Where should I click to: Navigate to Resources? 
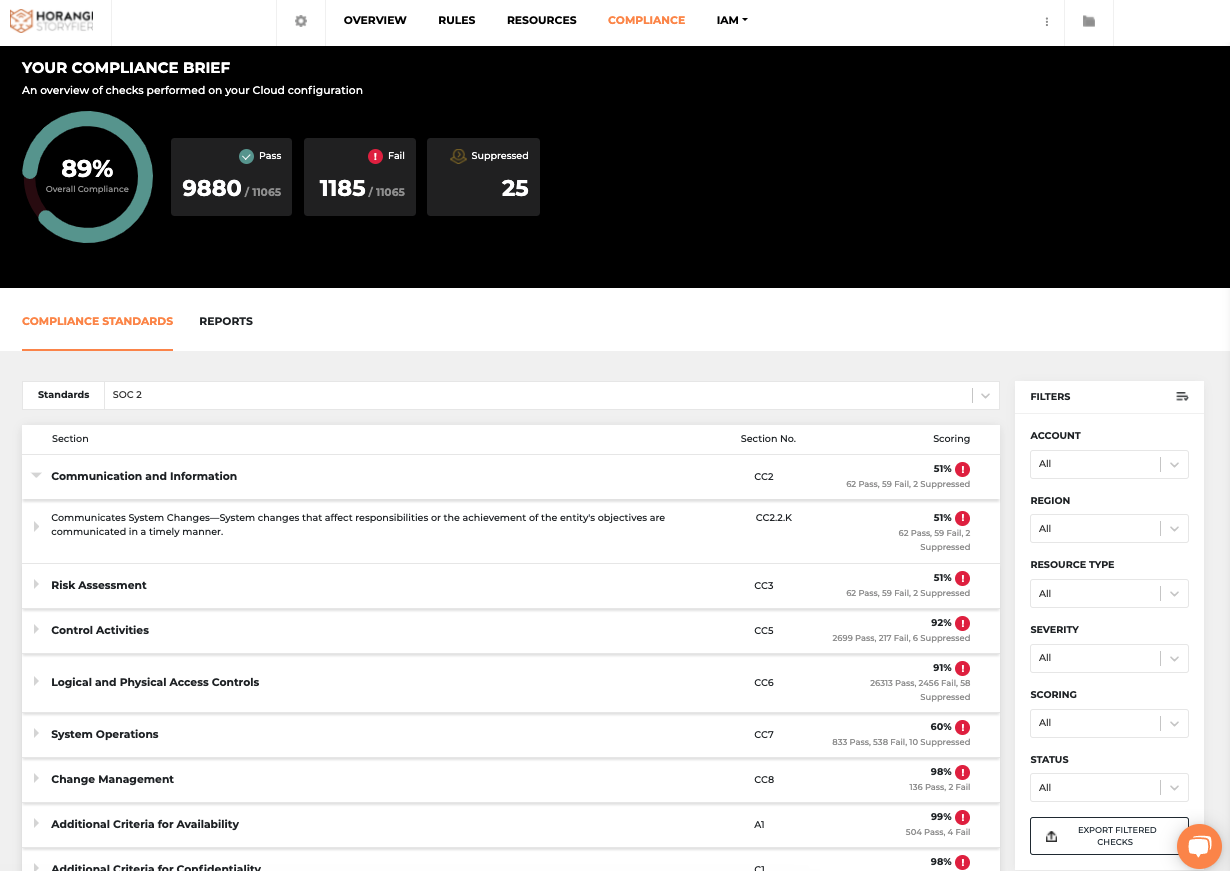542,21
